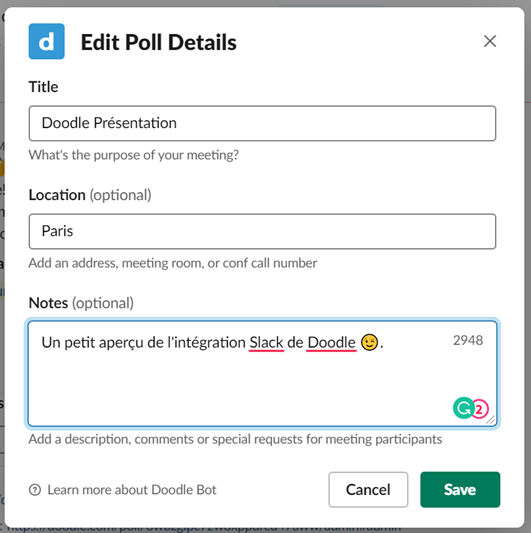Viewport: 531px width, 533px height.
Task: Cancel the poll edits
Action: click(x=368, y=489)
